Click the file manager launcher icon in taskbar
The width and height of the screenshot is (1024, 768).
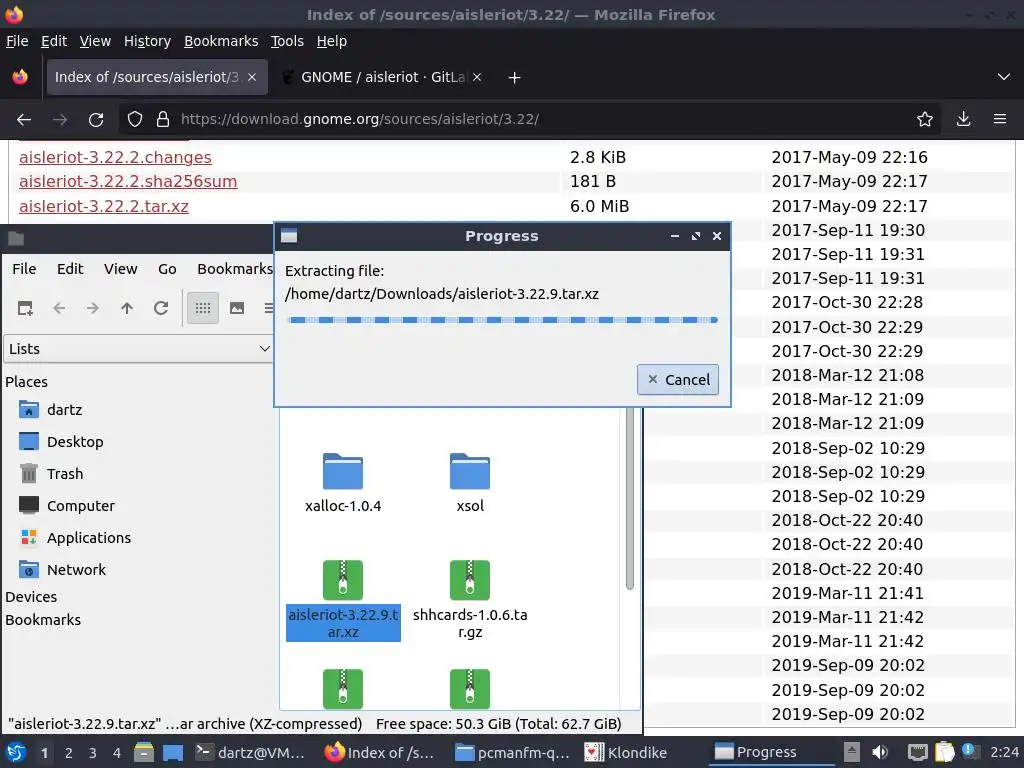click(144, 752)
